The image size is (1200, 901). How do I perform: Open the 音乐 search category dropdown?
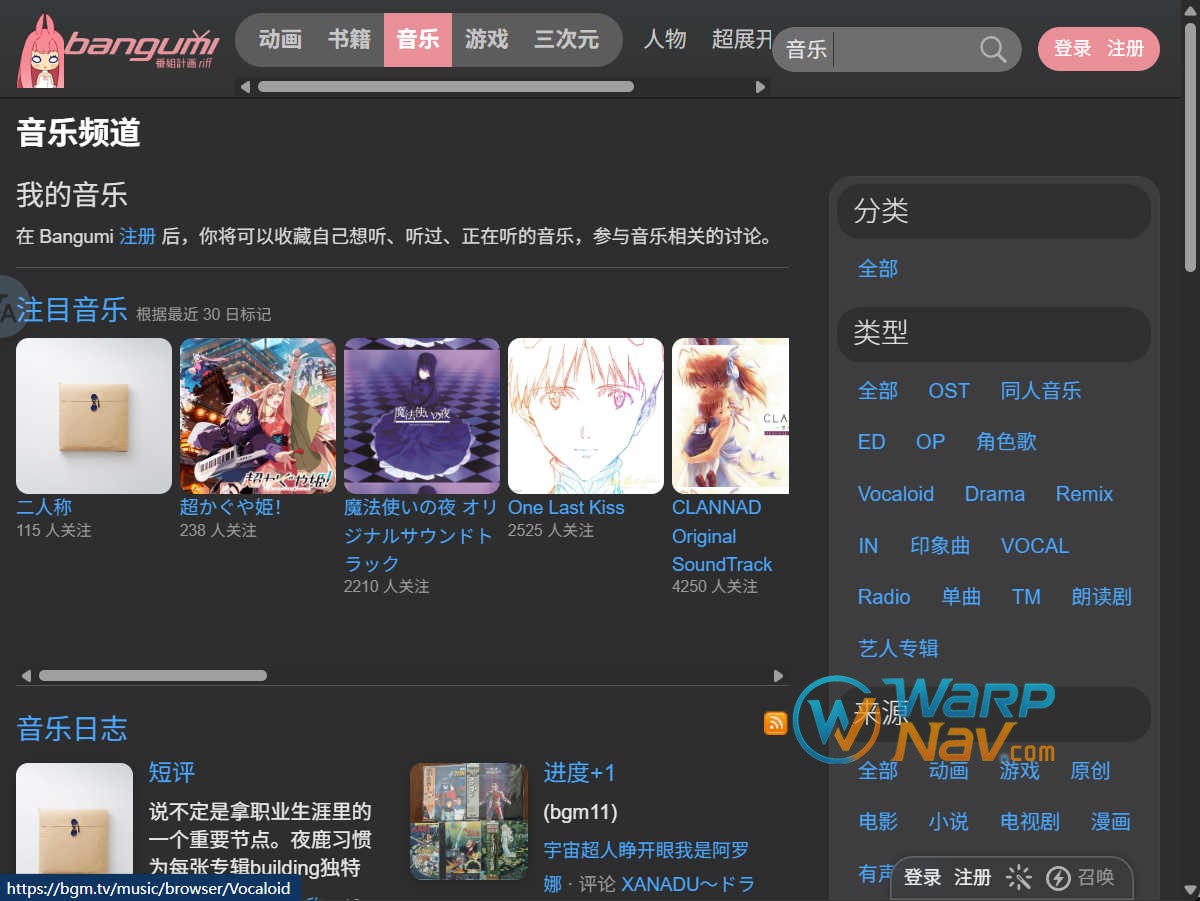pos(806,49)
